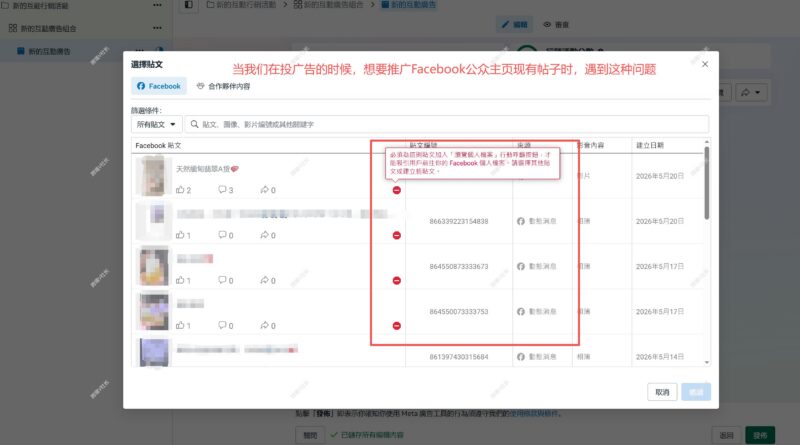Switch to the review tab with eye icon
The height and width of the screenshot is (445, 800).
click(556, 24)
